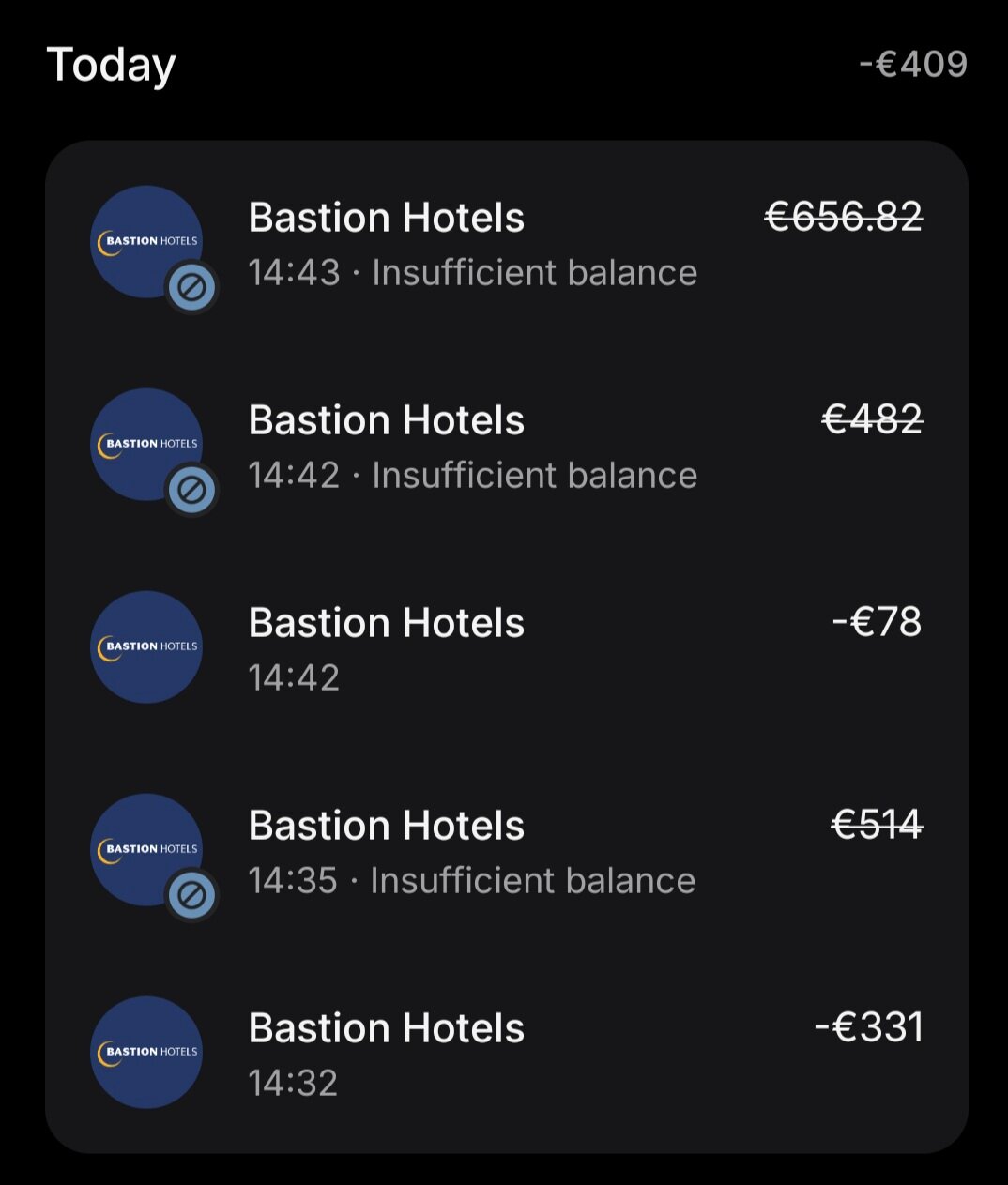The image size is (1008, 1185).
Task: Tap Bastion Hotels logo on €656.82 transaction
Action: click(x=145, y=241)
